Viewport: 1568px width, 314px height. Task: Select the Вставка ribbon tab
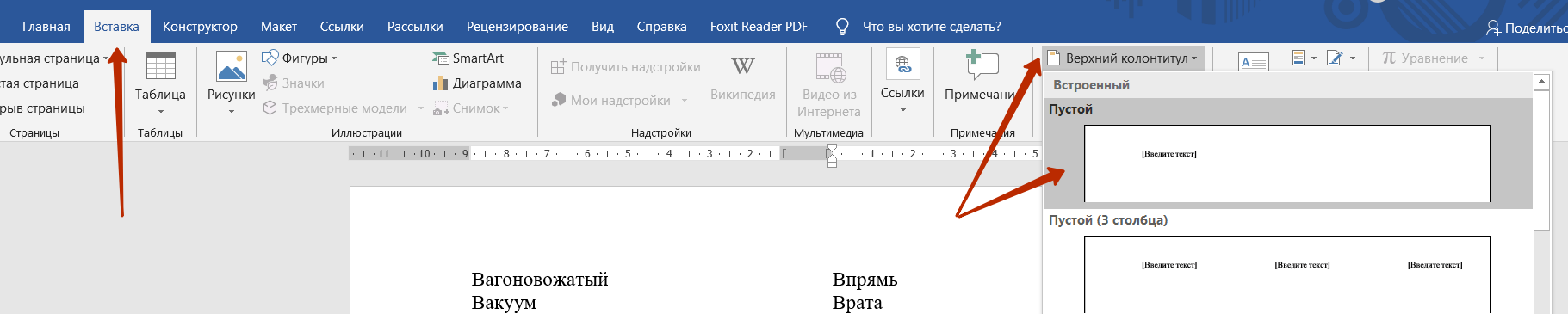116,27
